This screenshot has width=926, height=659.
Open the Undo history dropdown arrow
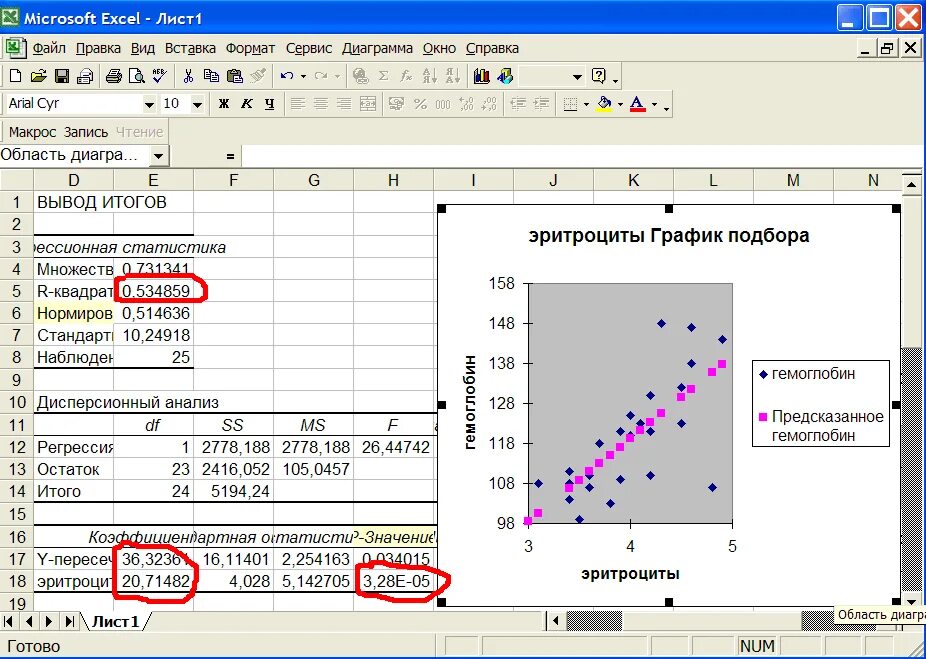[304, 76]
